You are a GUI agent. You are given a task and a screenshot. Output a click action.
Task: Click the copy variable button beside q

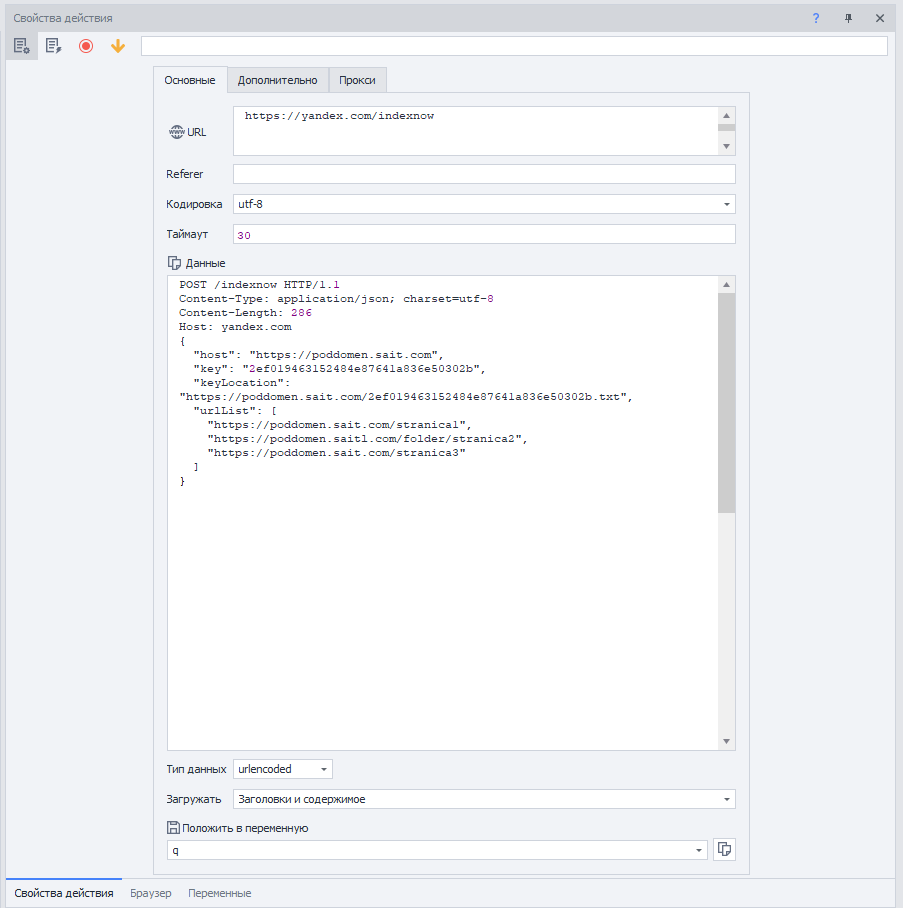click(x=724, y=850)
